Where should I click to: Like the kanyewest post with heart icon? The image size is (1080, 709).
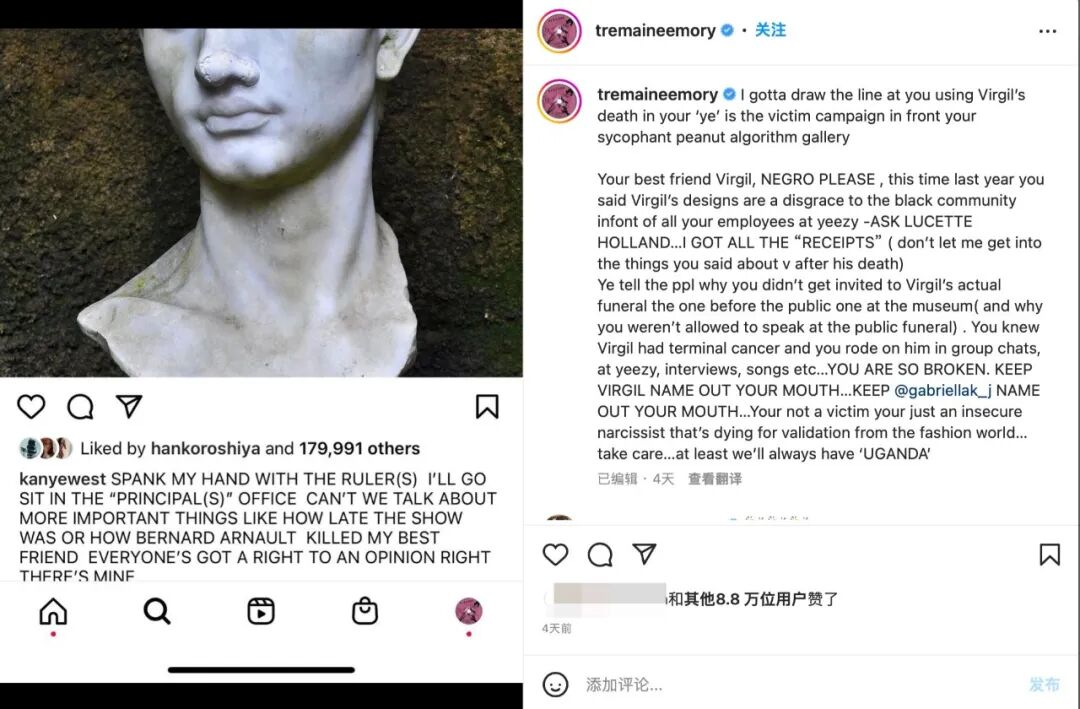(31, 407)
